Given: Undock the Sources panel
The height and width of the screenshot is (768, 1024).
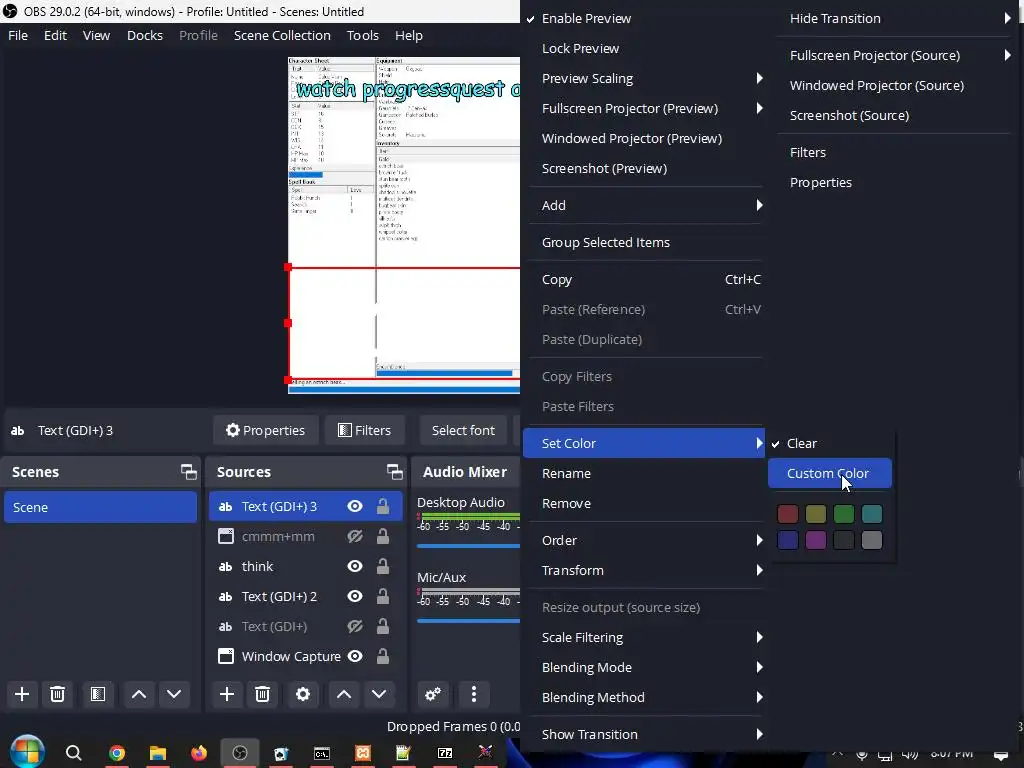Looking at the screenshot, I should (394, 472).
